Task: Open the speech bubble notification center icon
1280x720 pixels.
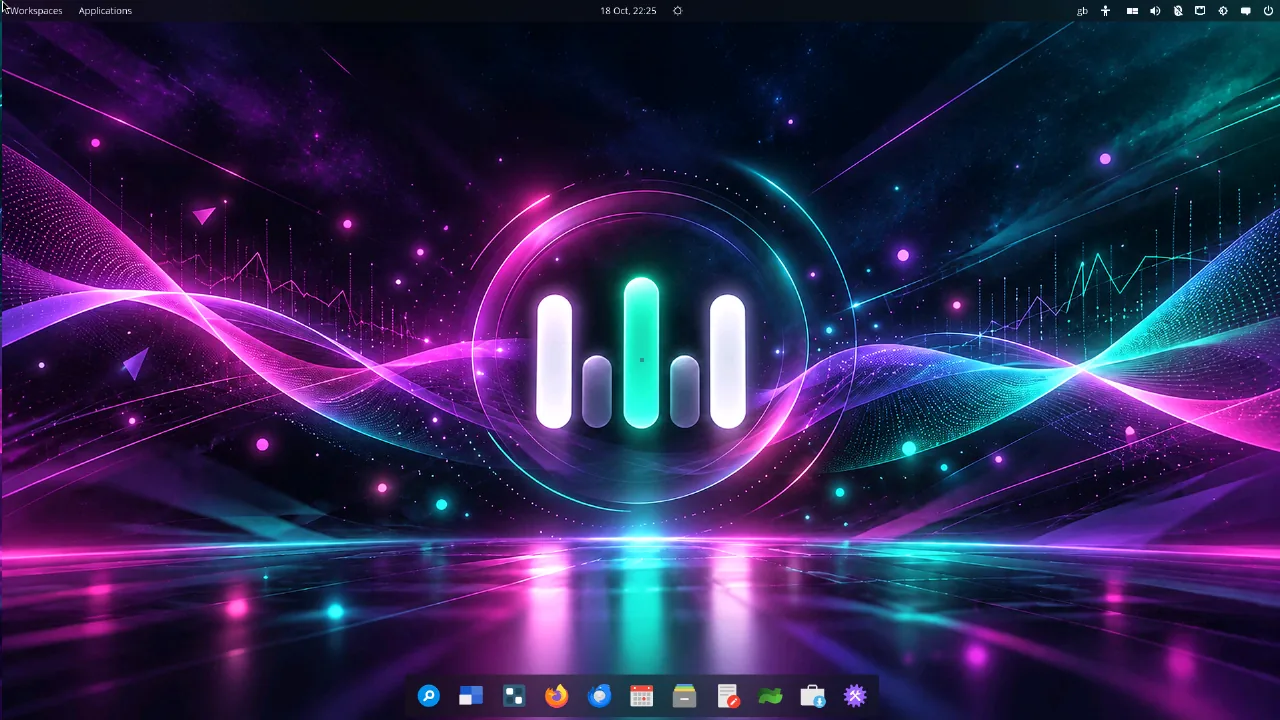Action: pyautogui.click(x=1246, y=11)
